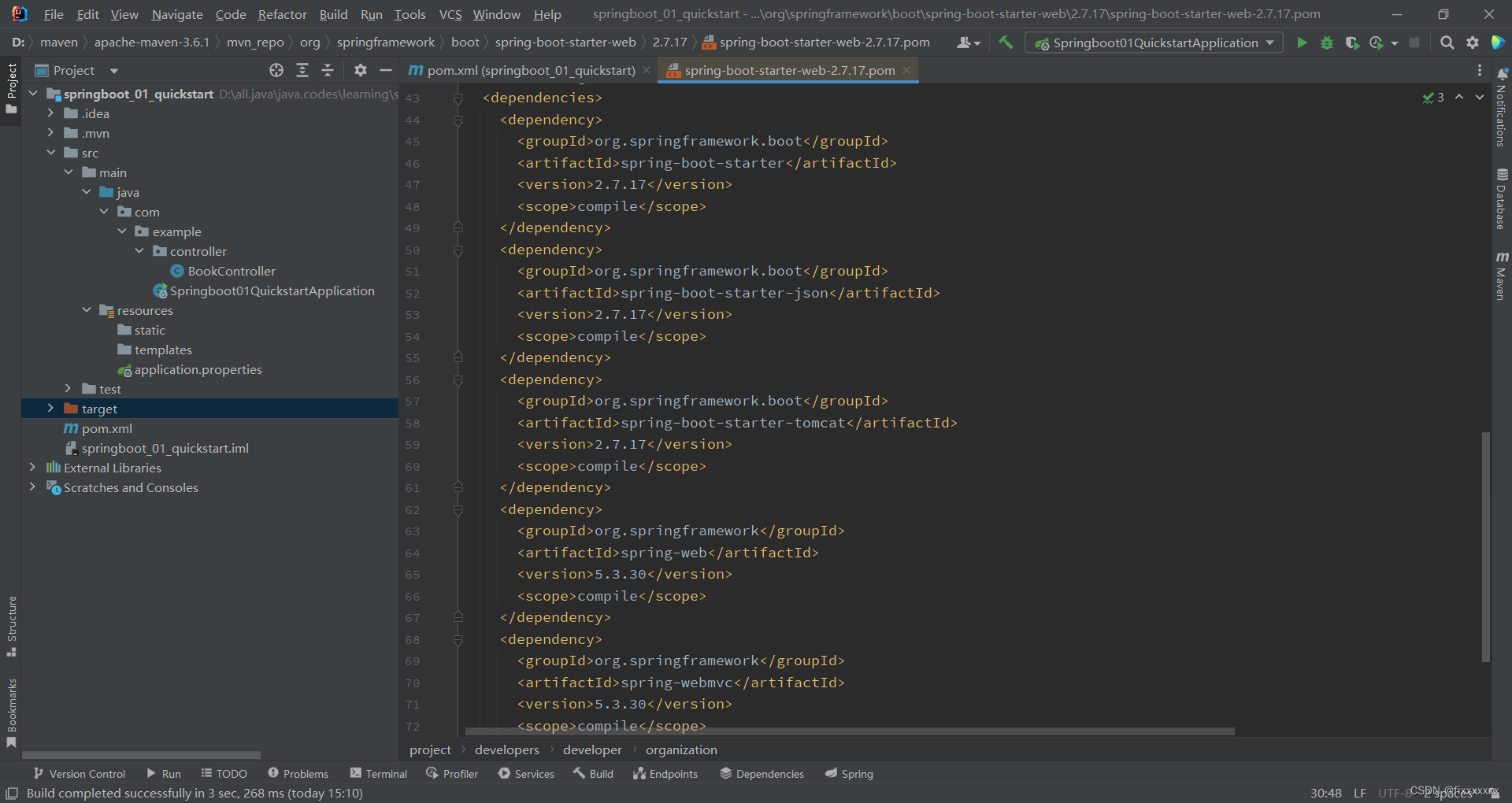Run with coverage icon
The width and height of the screenshot is (1512, 803).
[1352, 43]
